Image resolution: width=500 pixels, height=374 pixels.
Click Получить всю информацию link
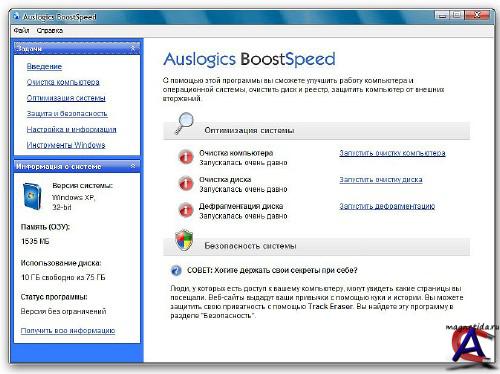click(x=68, y=330)
